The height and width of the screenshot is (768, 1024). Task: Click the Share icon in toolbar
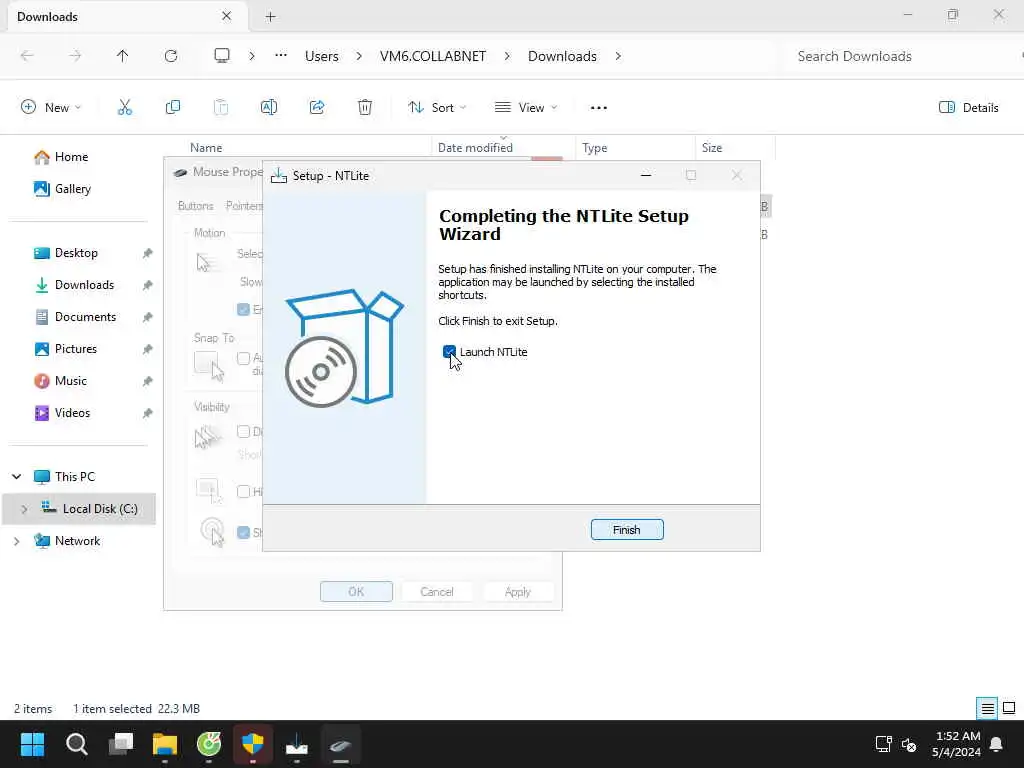coord(317,108)
